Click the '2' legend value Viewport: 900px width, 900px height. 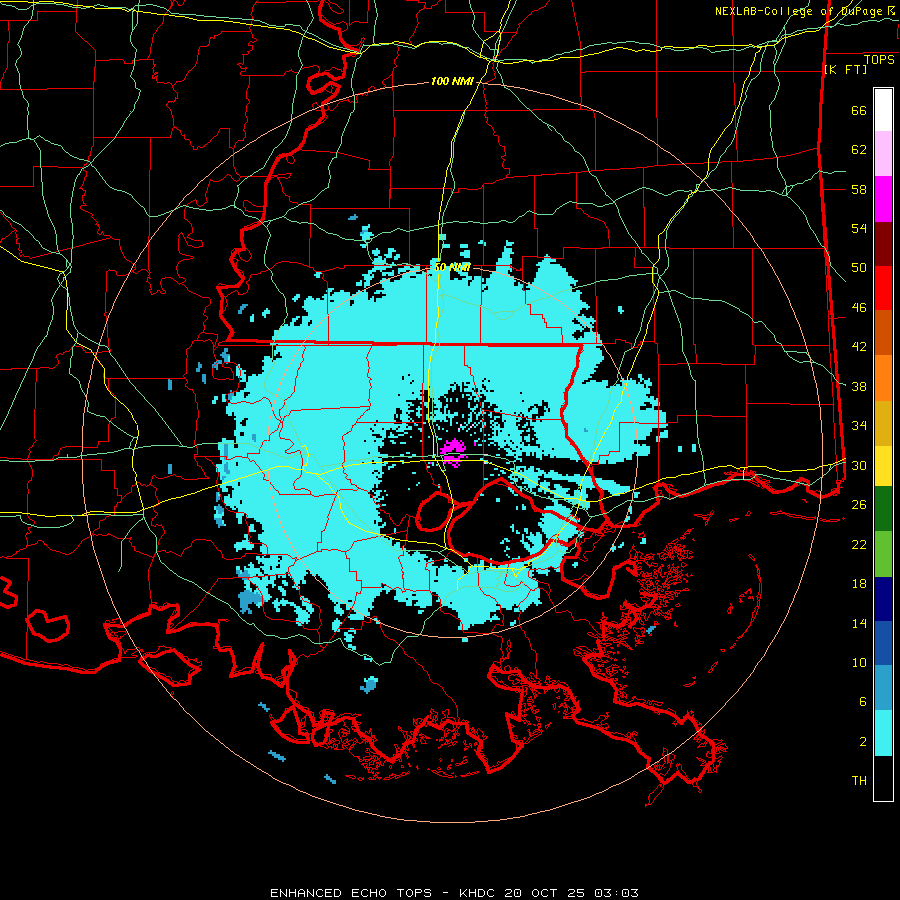(862, 742)
